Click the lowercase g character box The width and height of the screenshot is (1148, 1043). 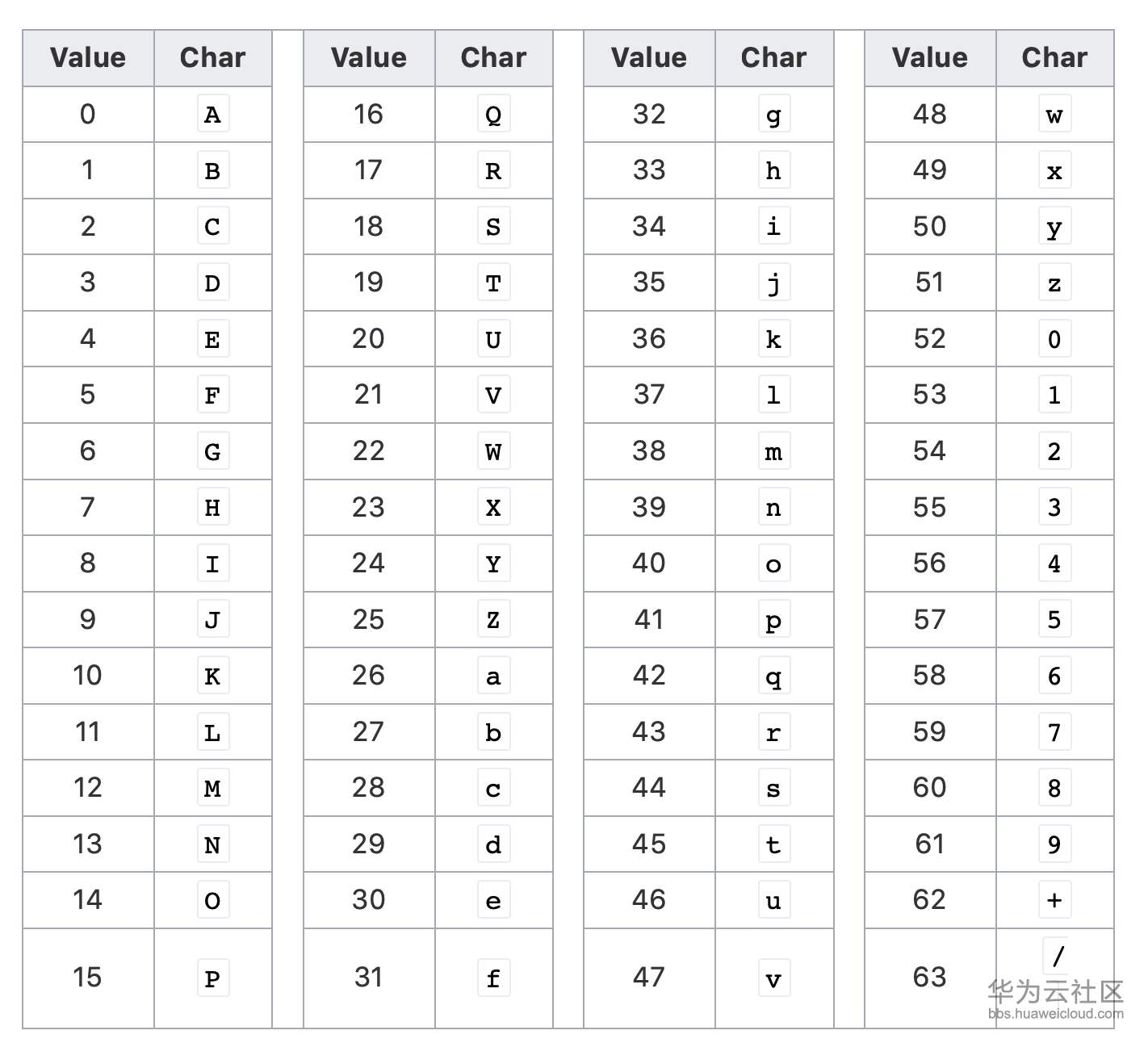(x=773, y=115)
